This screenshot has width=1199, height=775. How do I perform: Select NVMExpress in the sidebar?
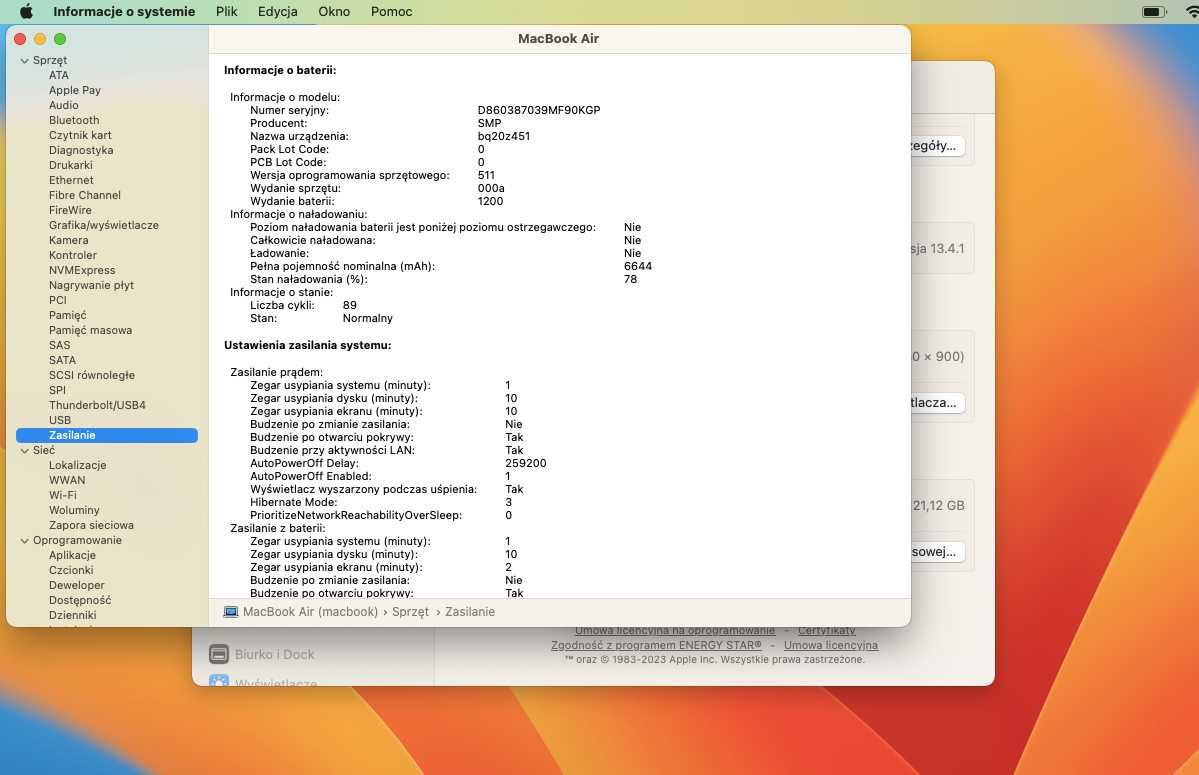point(82,271)
